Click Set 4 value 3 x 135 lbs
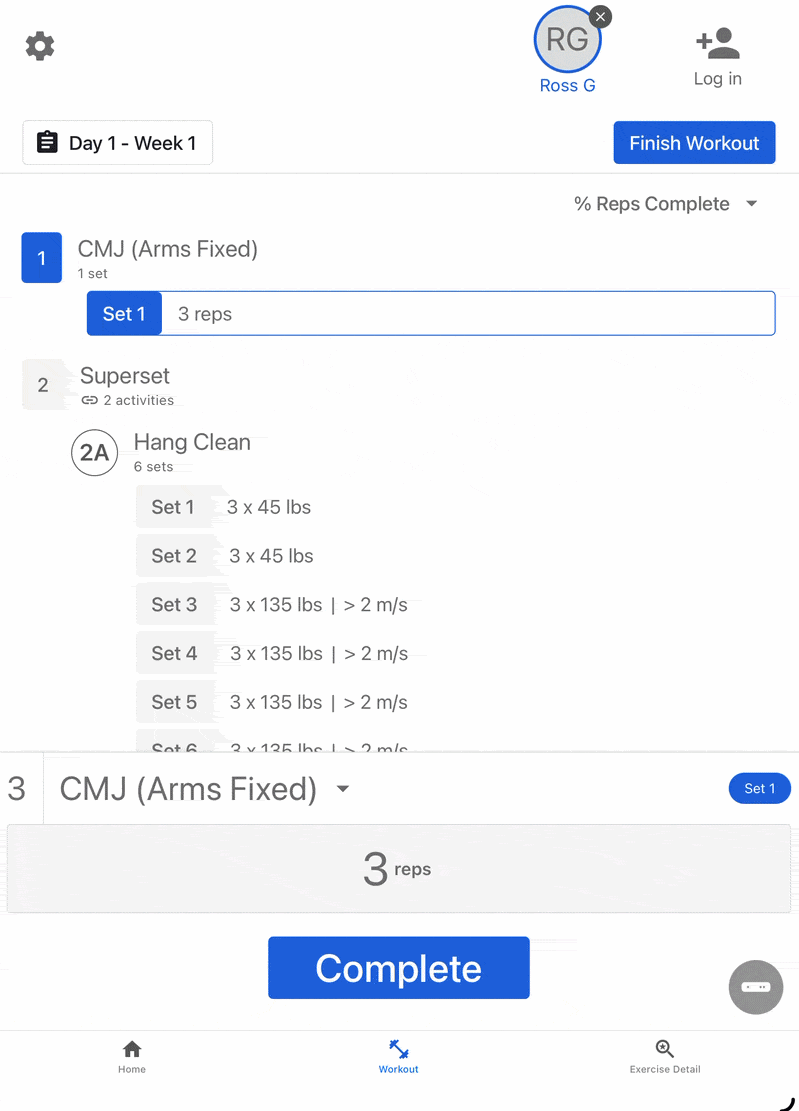The width and height of the screenshot is (799, 1111). [276, 654]
